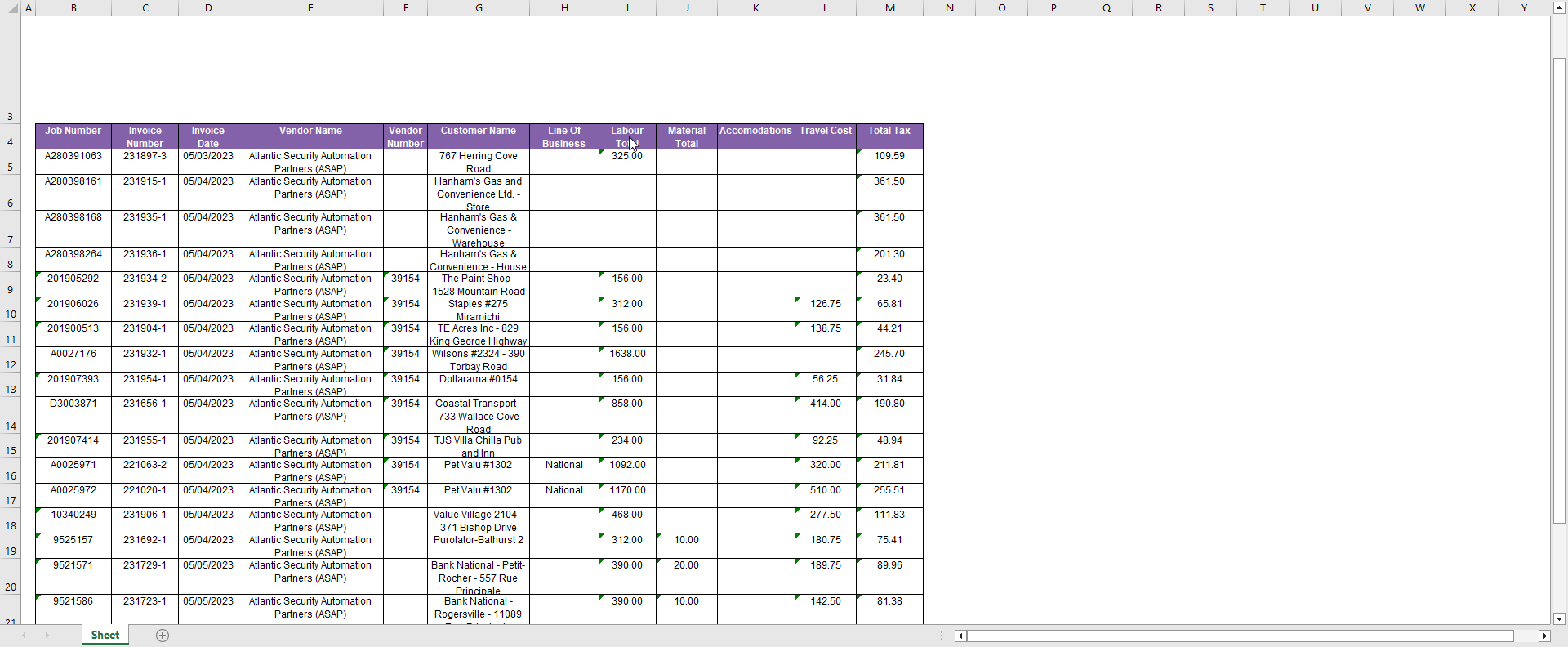This screenshot has height=647, width=1568.
Task: Select job number A280391063 cell
Action: tap(73, 162)
